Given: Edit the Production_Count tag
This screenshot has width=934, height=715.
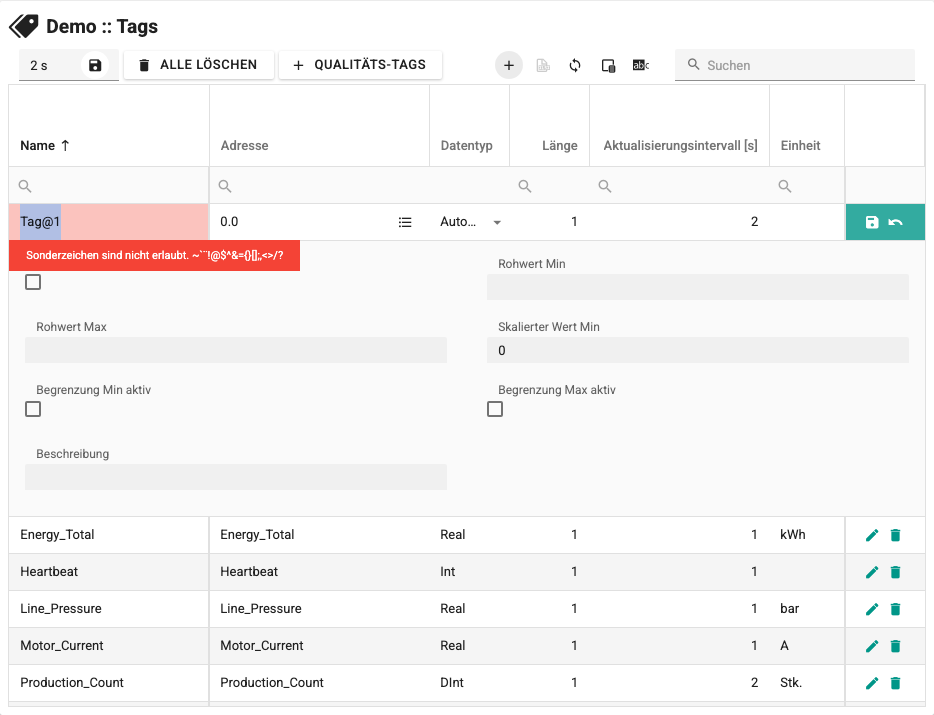Looking at the screenshot, I should [x=872, y=683].
